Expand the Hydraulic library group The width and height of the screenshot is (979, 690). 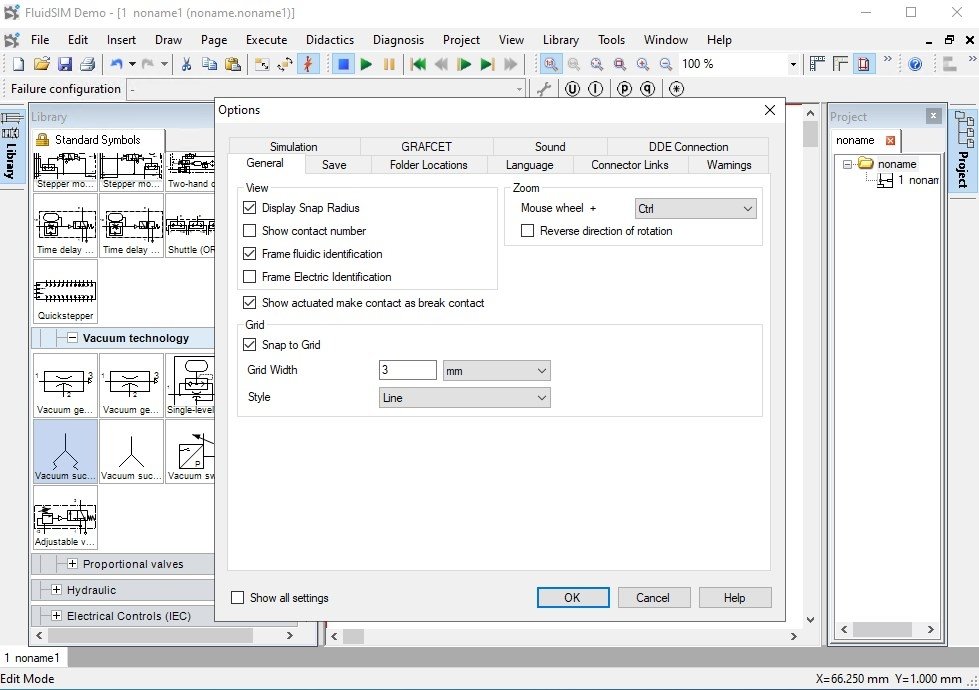[56, 590]
